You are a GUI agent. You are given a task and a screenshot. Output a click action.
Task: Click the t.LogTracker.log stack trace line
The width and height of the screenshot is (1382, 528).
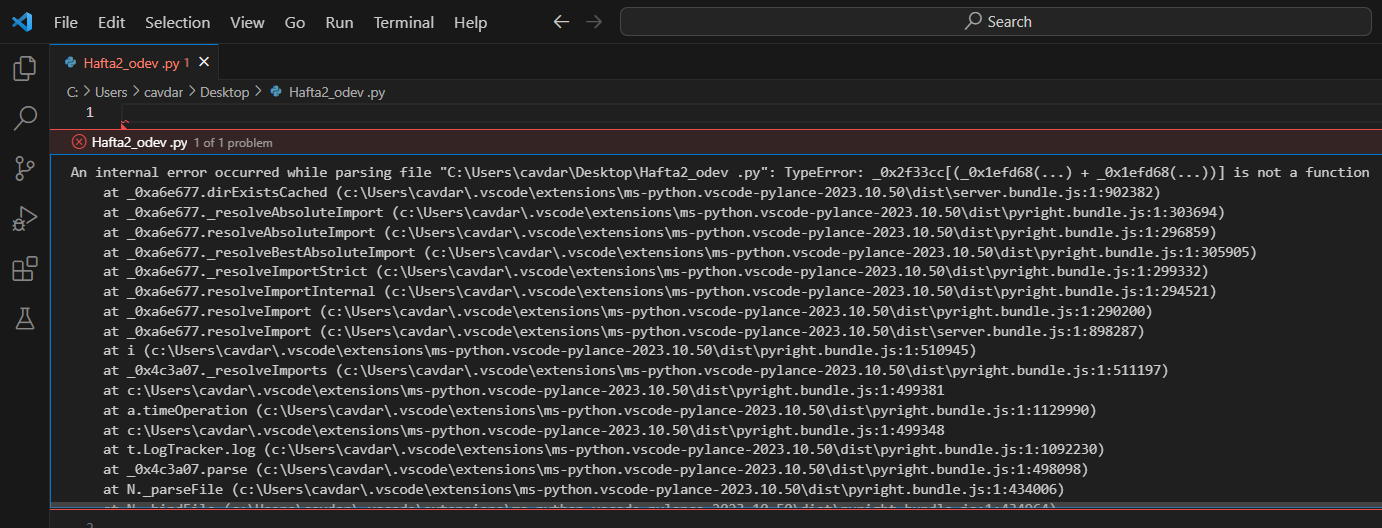tap(604, 450)
